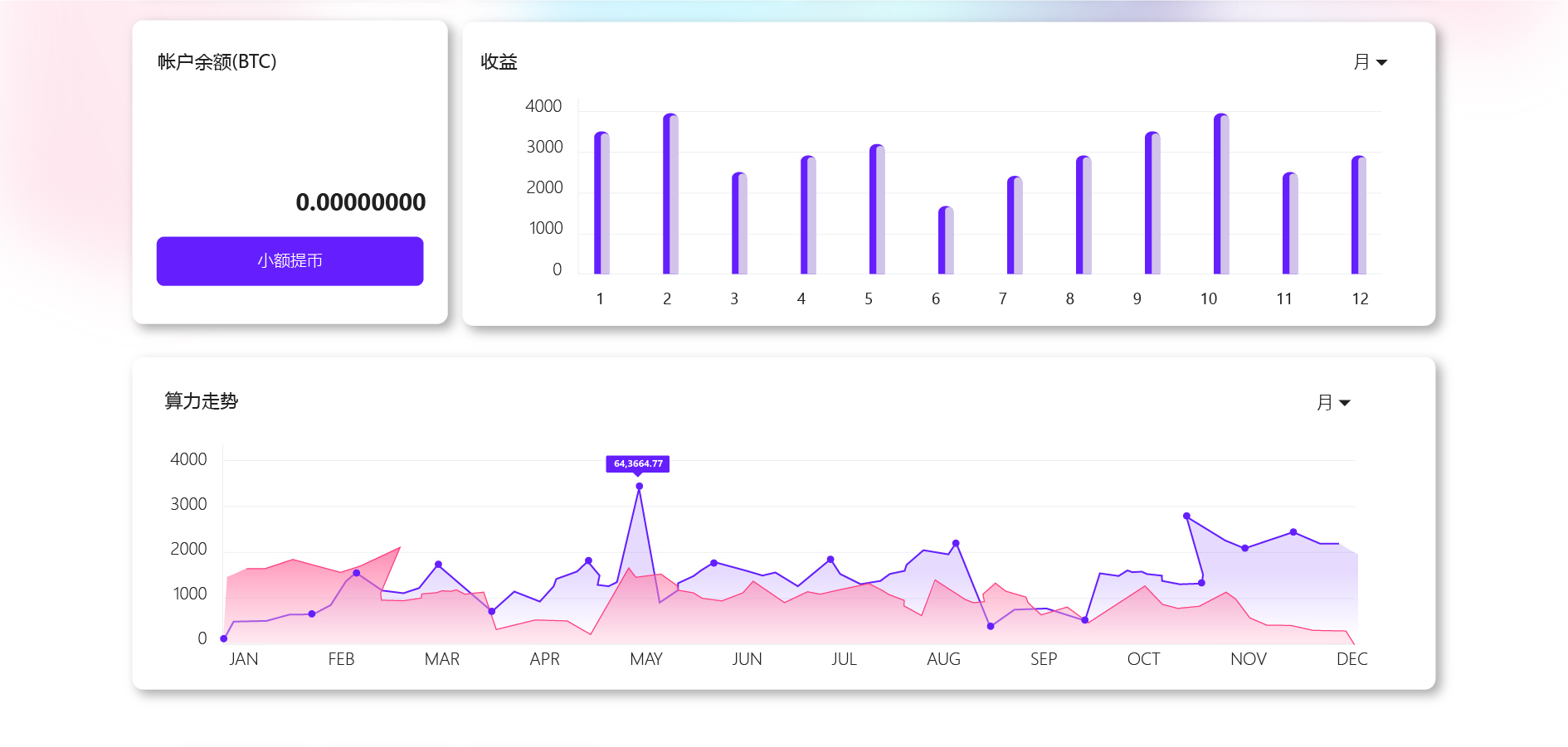Viewport: 1568px width, 747px height.
Task: Open the 月 dropdown in 收益 panel
Action: (1370, 62)
